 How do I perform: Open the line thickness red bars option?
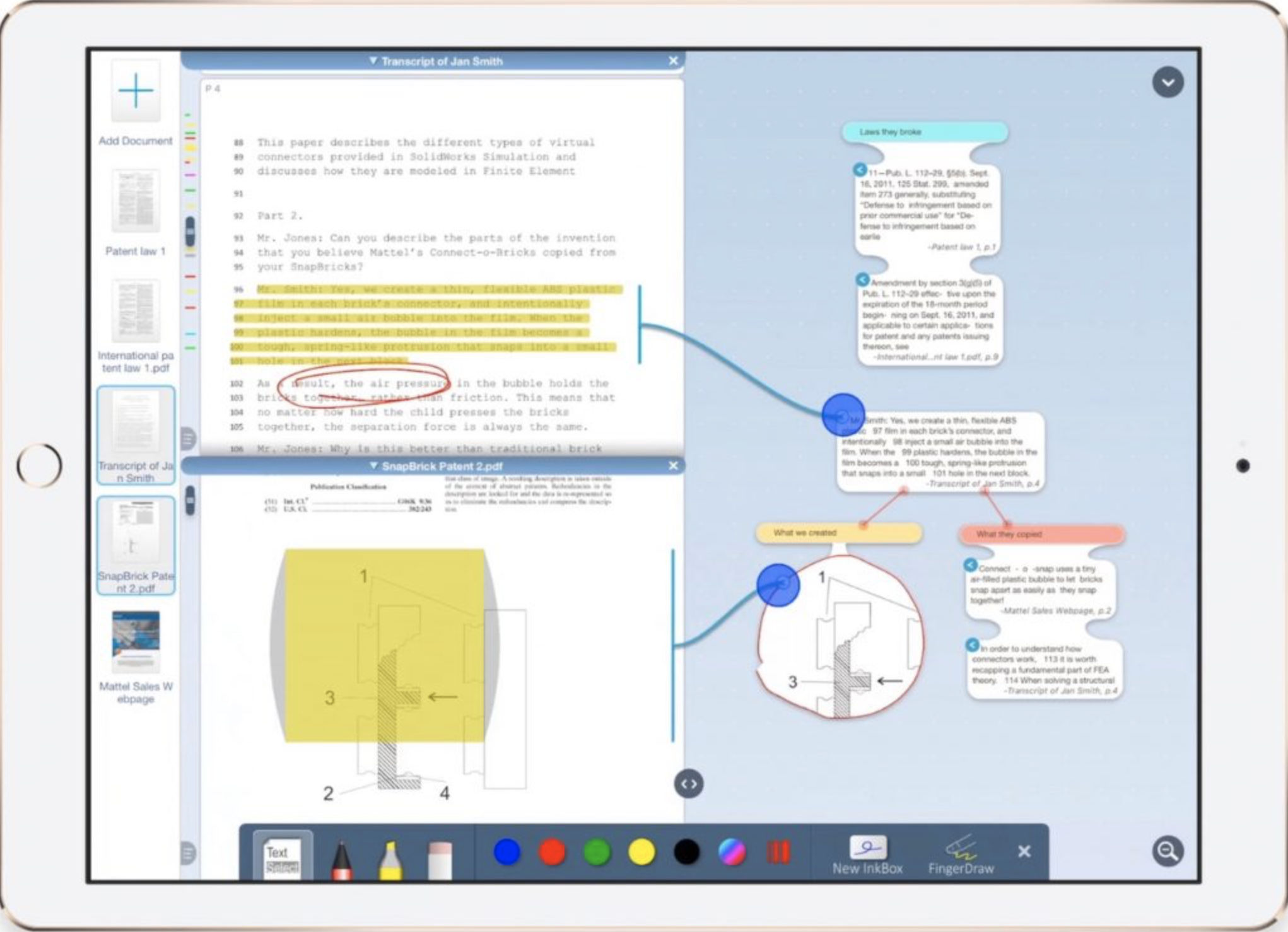pyautogui.click(x=778, y=852)
